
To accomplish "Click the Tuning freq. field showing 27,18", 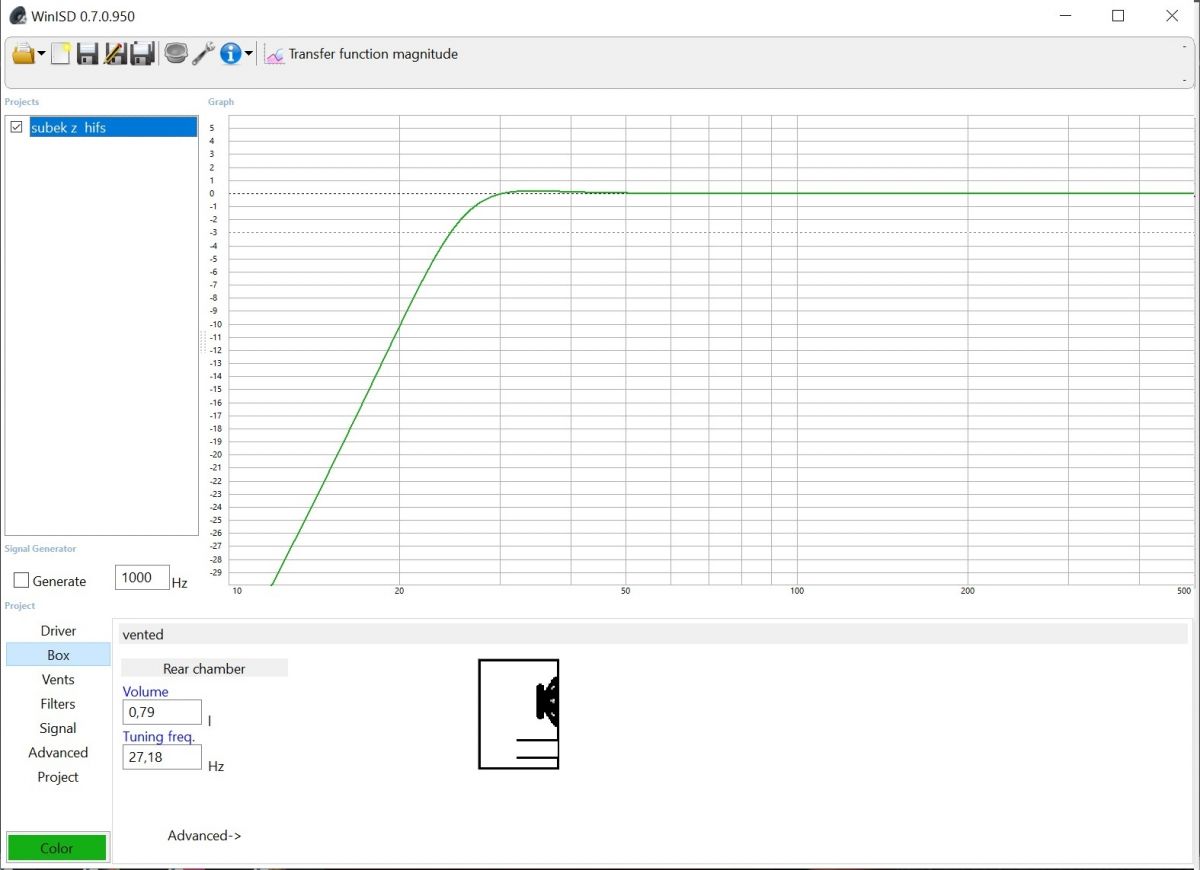I will 162,757.
